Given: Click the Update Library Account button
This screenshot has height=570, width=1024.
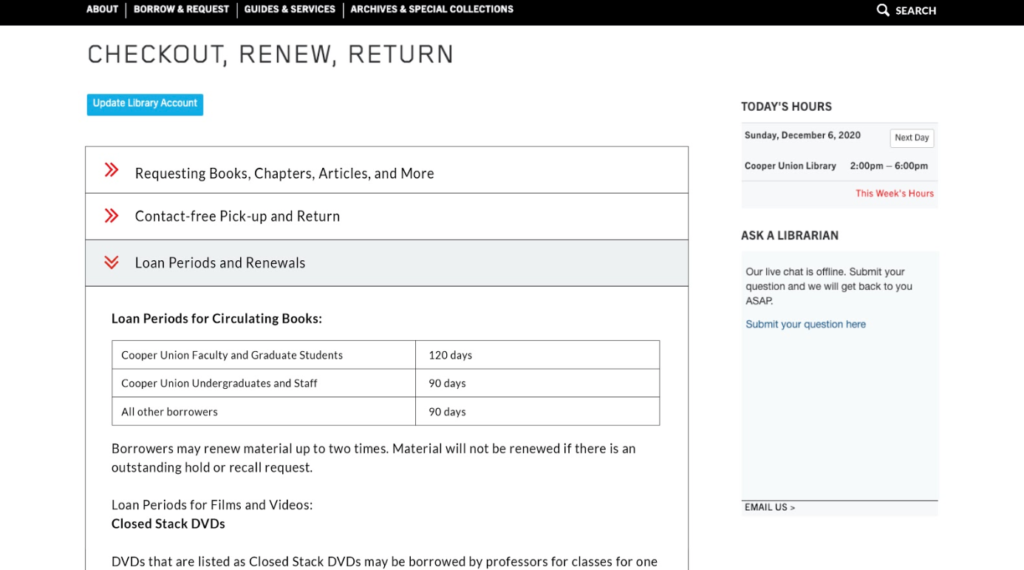Looking at the screenshot, I should pyautogui.click(x=145, y=104).
